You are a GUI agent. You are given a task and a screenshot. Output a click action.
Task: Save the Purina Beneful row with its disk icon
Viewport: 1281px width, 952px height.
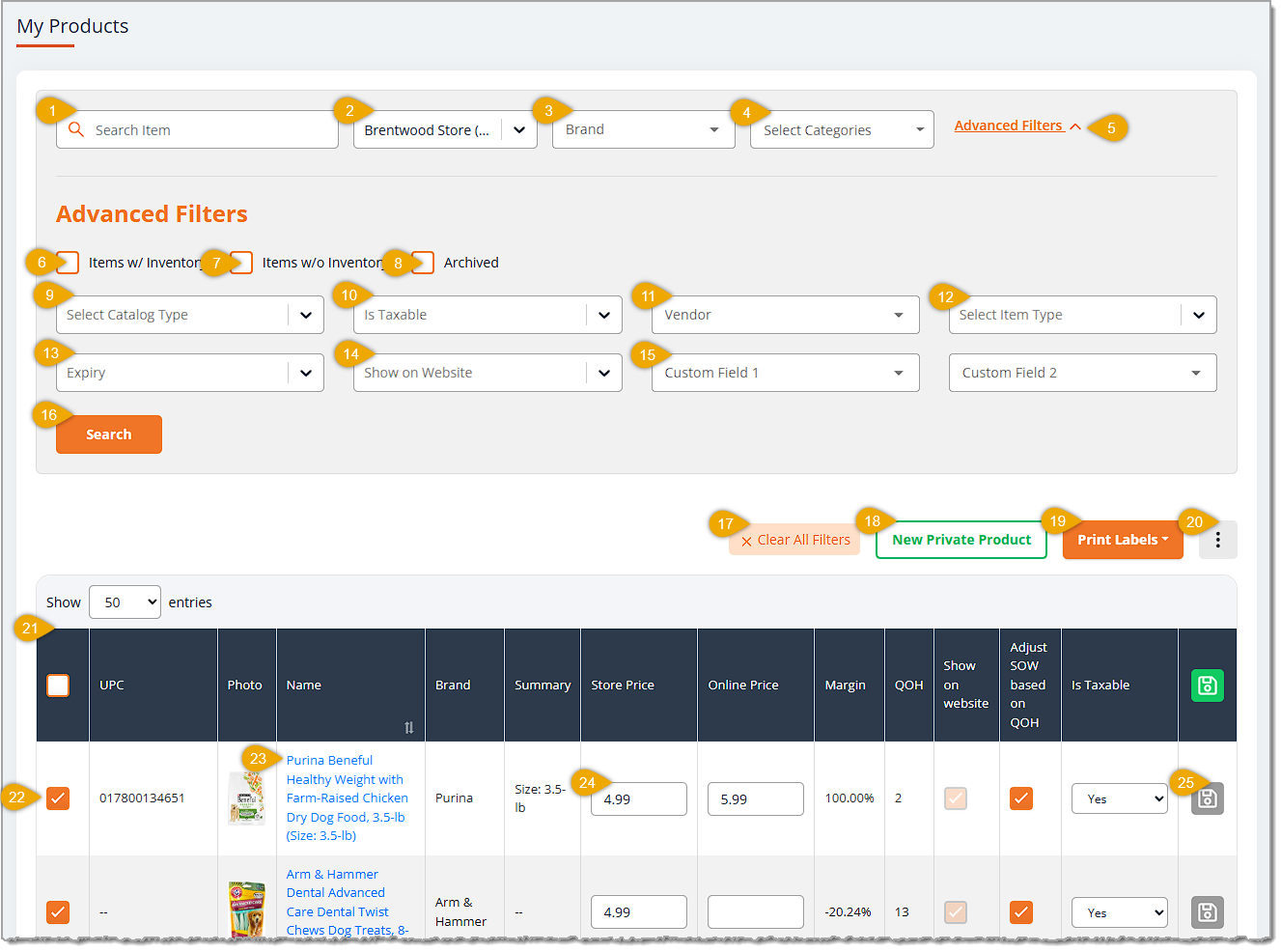pyautogui.click(x=1207, y=798)
